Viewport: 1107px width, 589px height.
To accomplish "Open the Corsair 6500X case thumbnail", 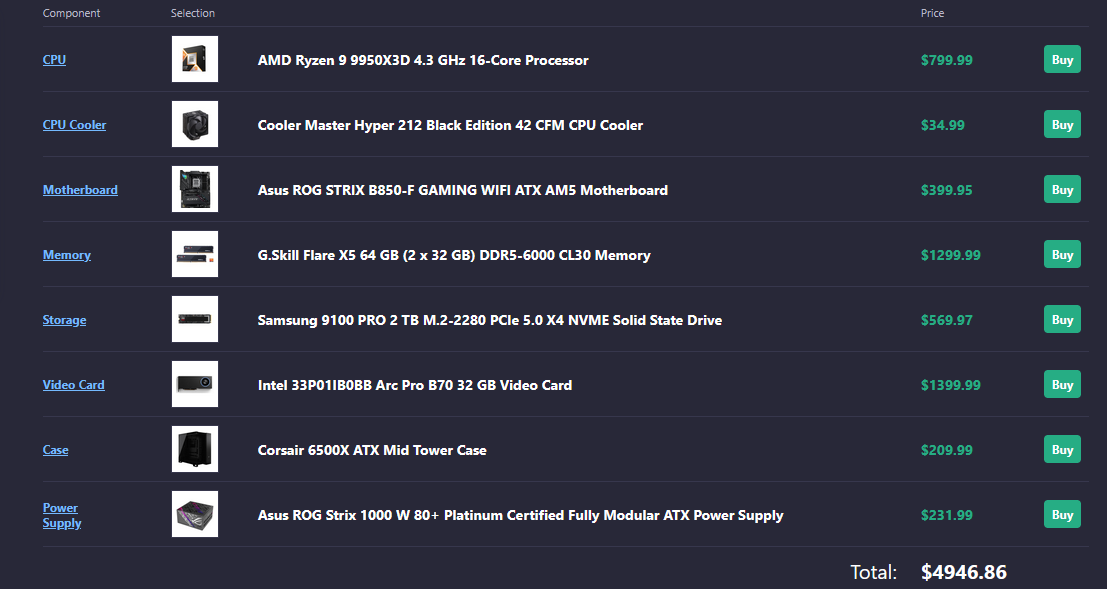I will 195,449.
